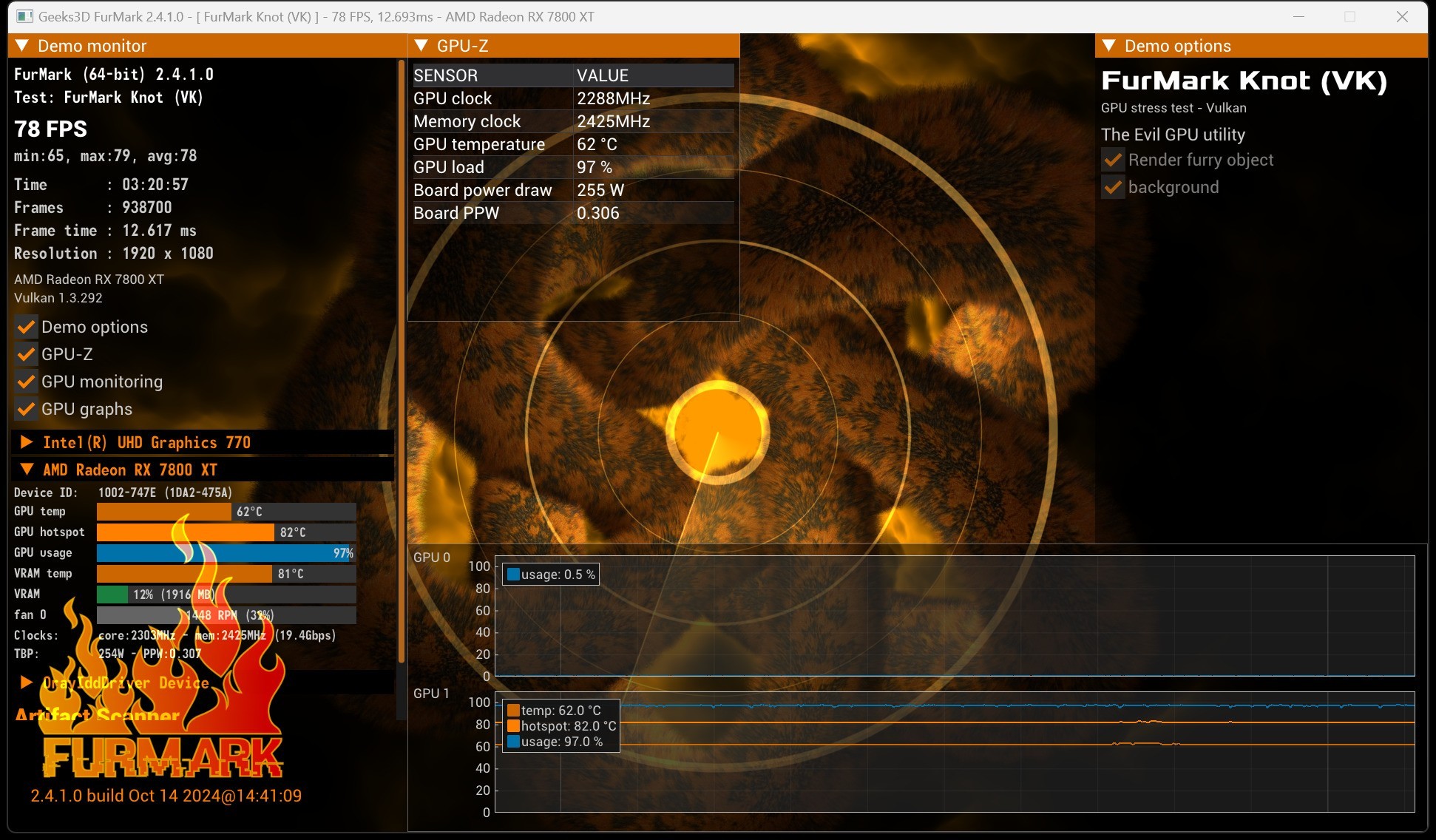Image resolution: width=1436 pixels, height=840 pixels.
Task: Click the Resolution 1920 x 1080 line
Action: [x=114, y=254]
